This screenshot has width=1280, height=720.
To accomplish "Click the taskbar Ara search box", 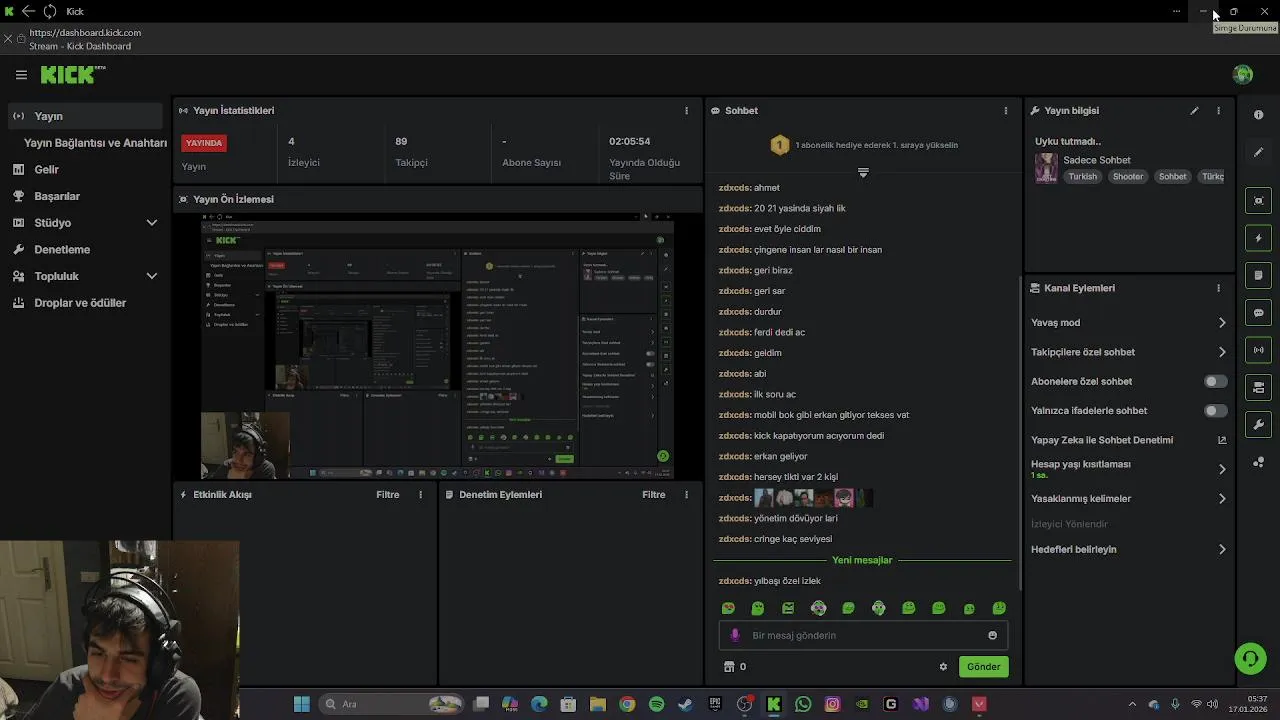I will (393, 704).
